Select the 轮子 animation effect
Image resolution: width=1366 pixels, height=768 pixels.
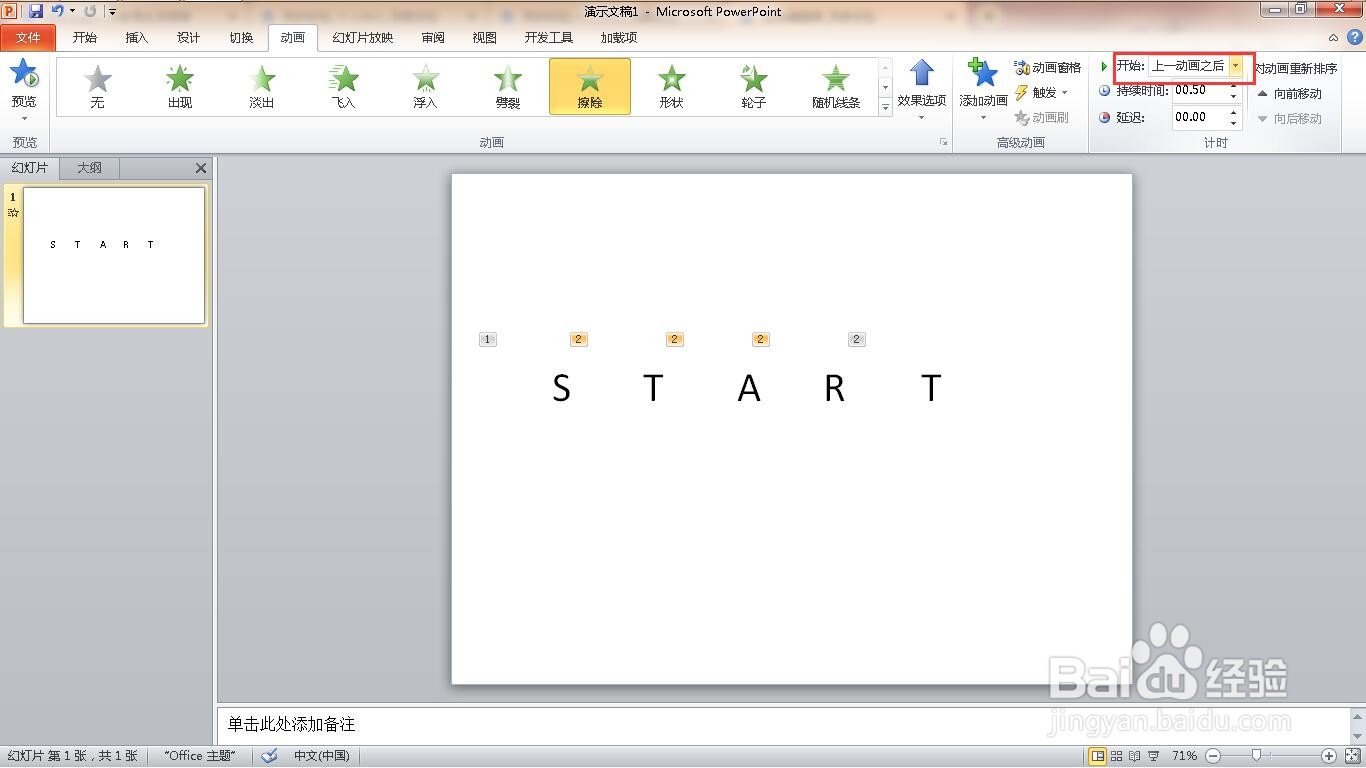pyautogui.click(x=754, y=86)
